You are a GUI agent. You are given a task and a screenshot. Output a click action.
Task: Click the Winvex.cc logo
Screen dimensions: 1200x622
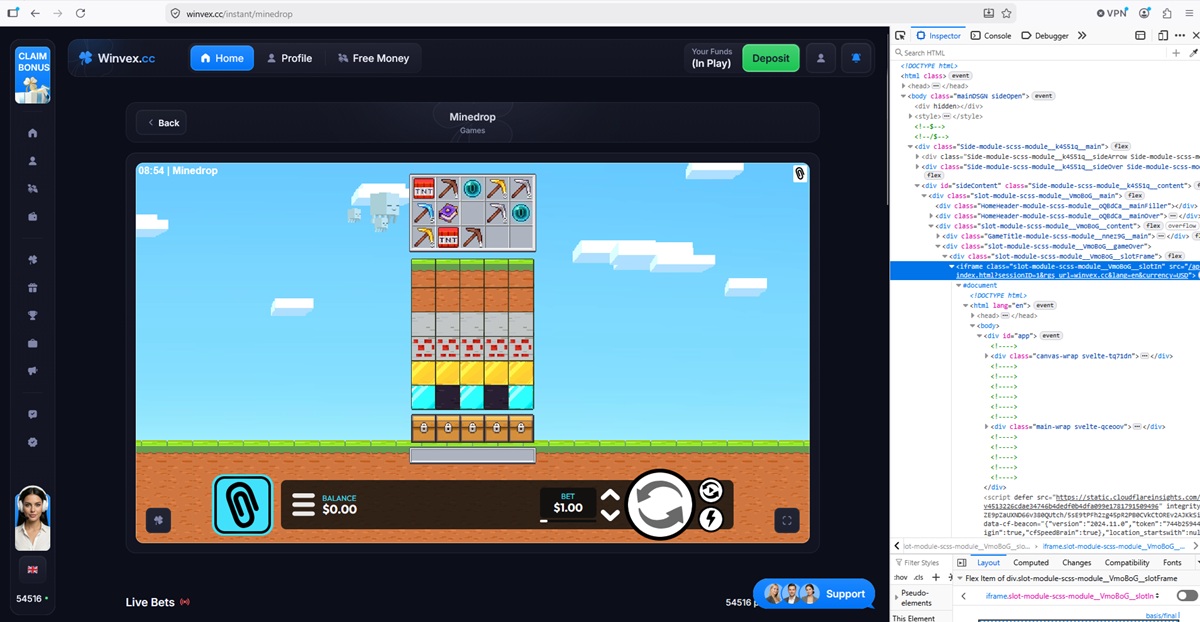pos(118,58)
